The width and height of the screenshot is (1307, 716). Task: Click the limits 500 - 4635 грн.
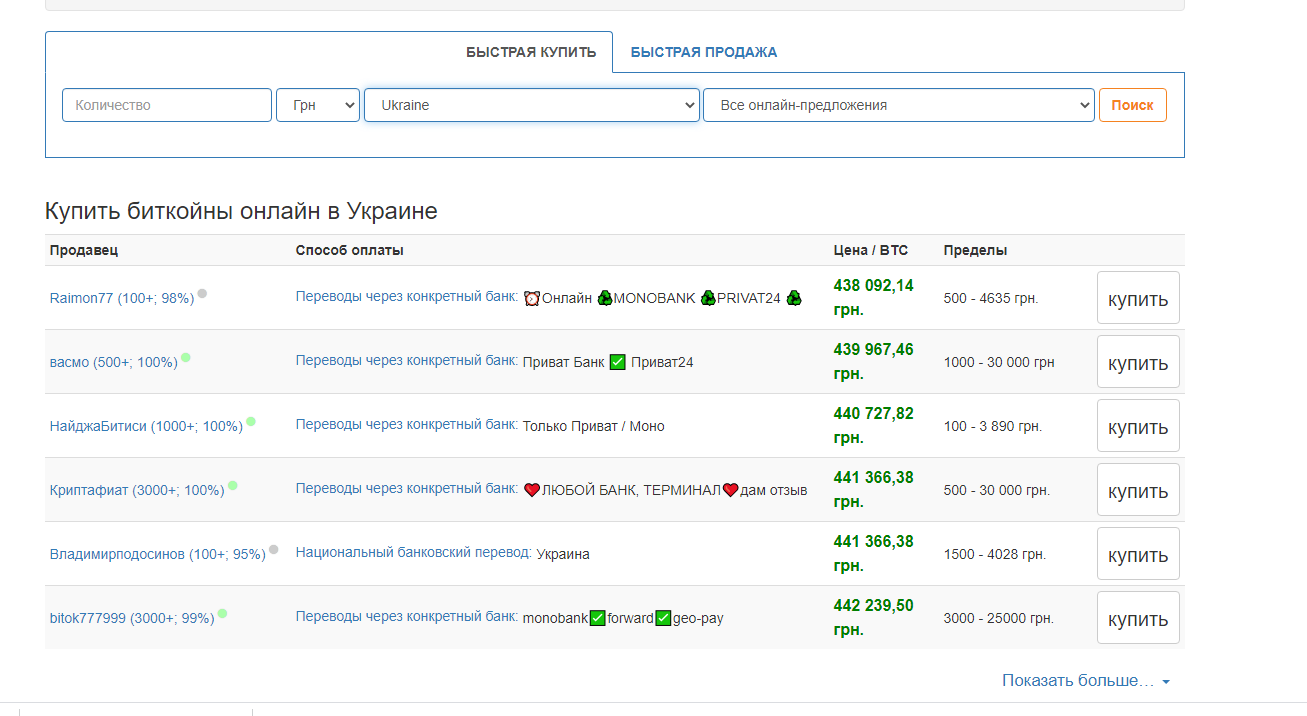(x=991, y=298)
